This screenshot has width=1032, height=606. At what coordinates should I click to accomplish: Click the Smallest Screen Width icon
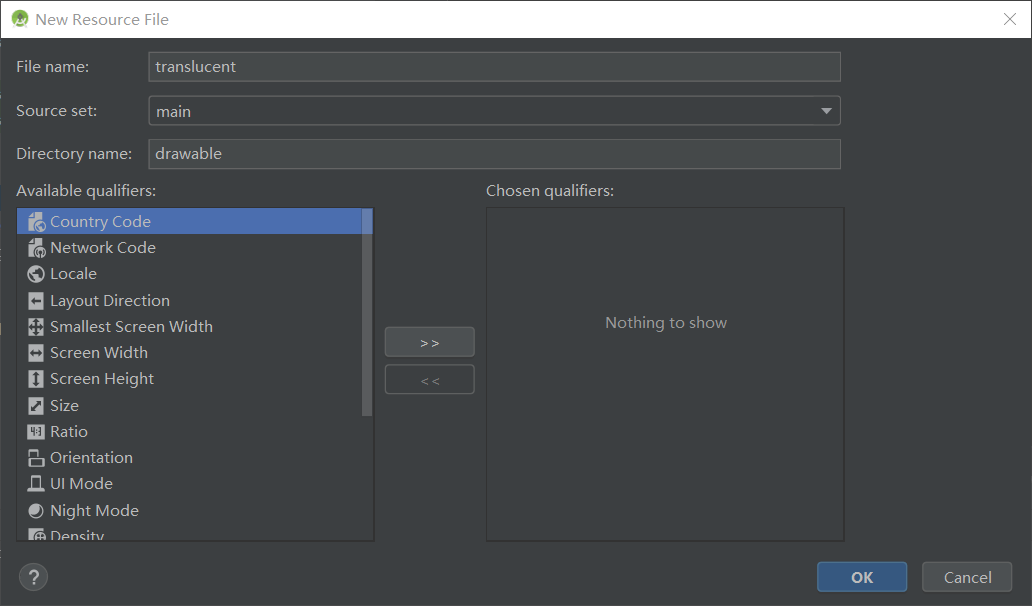[x=36, y=327]
